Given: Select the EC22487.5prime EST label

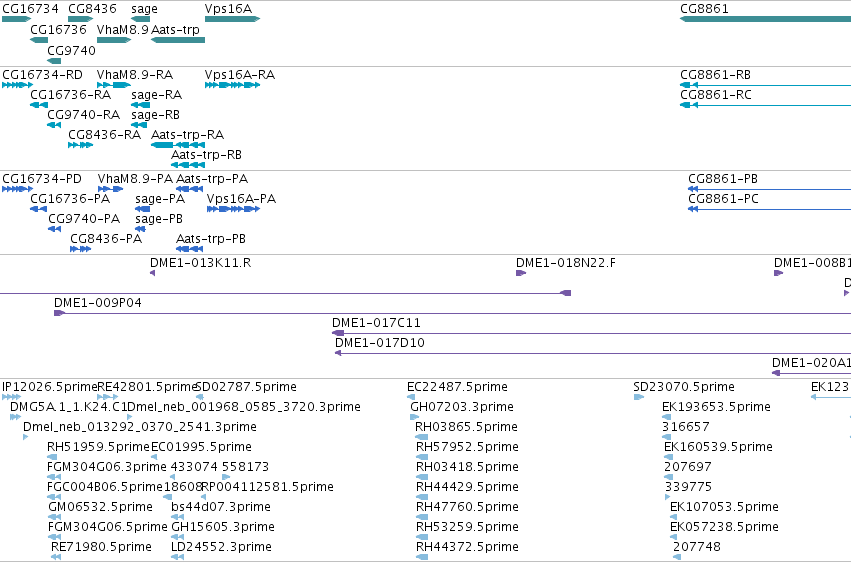Looking at the screenshot, I should [x=458, y=387].
